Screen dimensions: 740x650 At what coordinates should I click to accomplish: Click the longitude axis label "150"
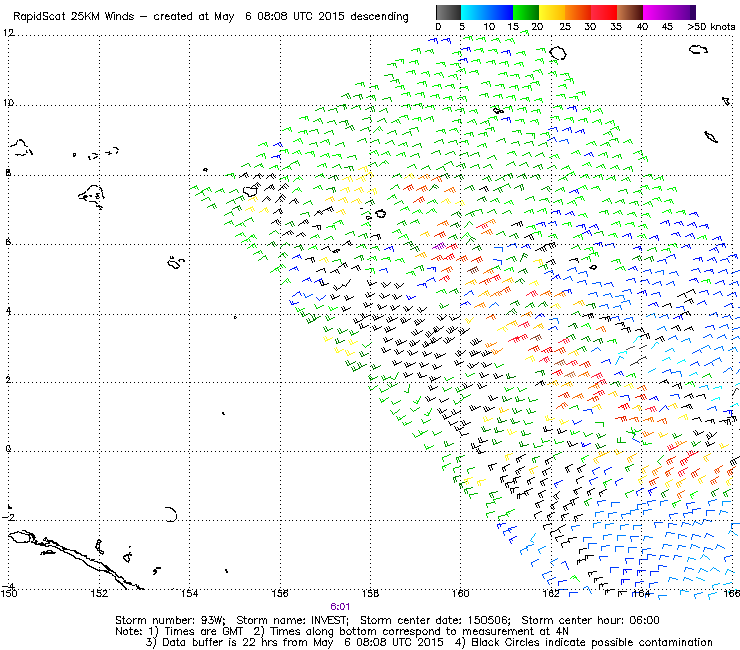pos(9,594)
